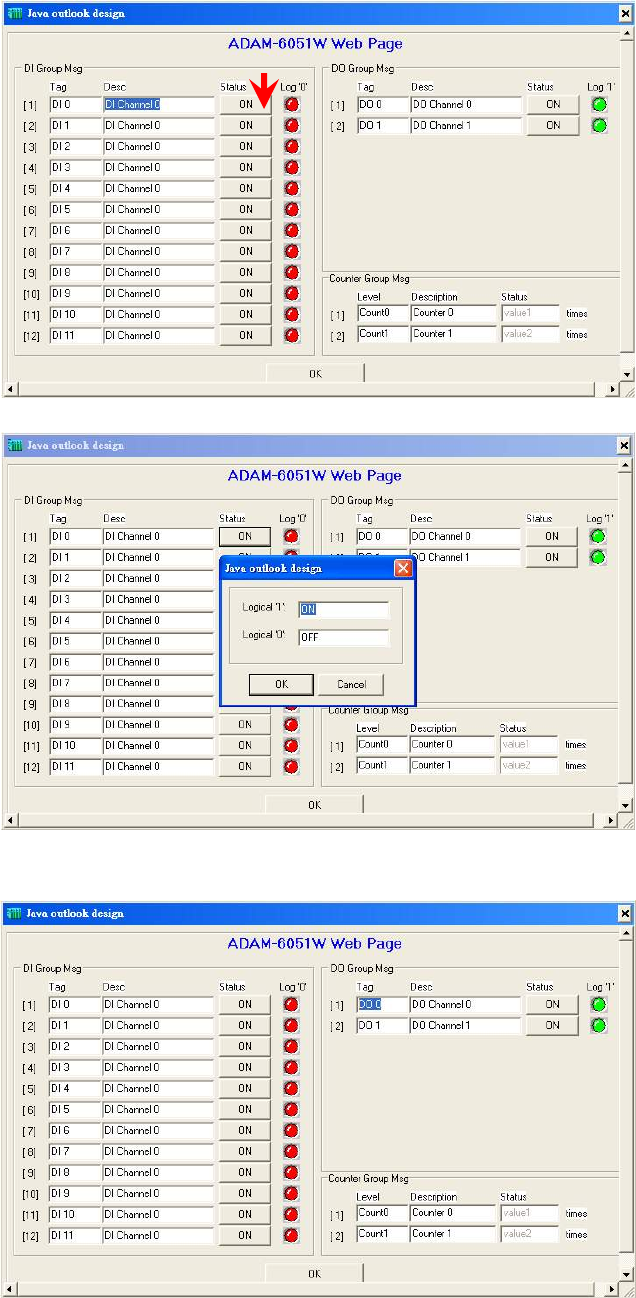Click DO 1 green LED in third screenshot
The height and width of the screenshot is (1298, 636).
click(599, 1025)
